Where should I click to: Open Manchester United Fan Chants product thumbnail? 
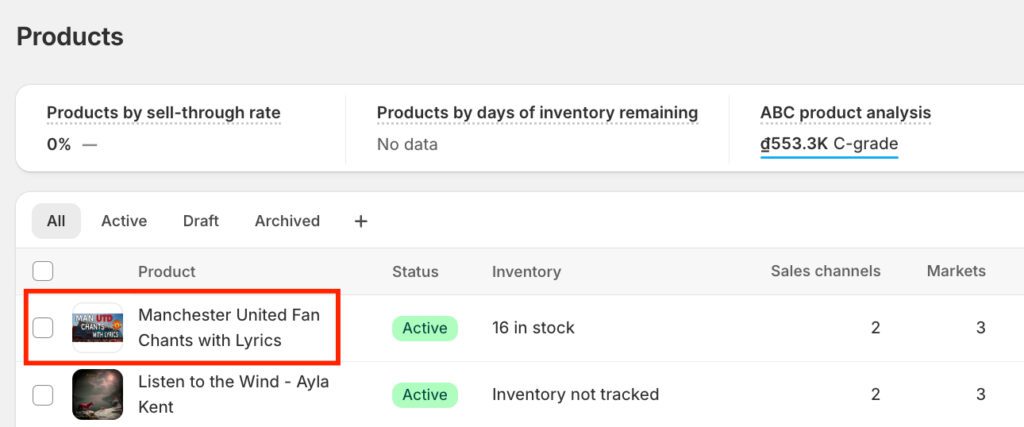click(x=97, y=328)
